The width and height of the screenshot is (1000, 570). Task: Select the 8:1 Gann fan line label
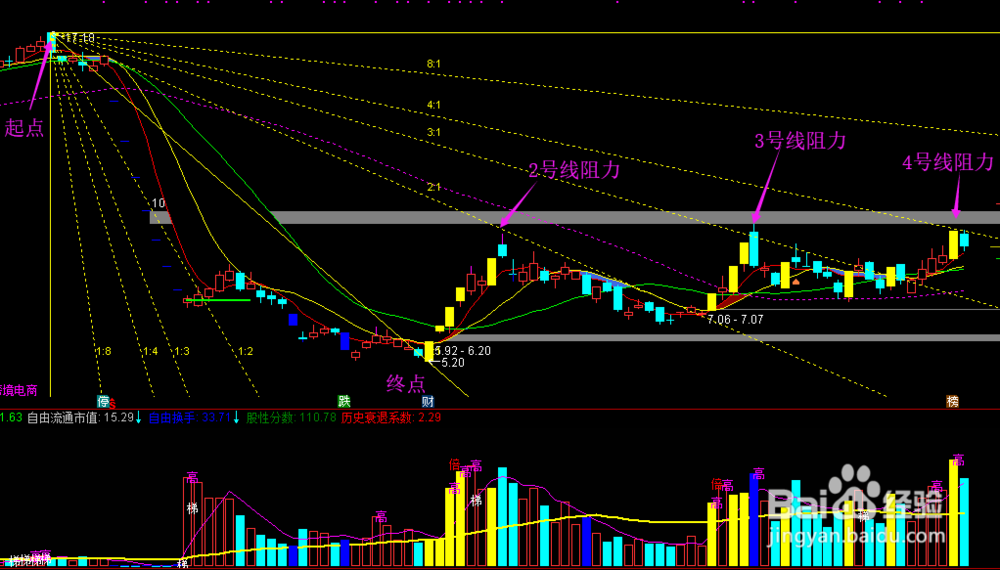click(x=434, y=64)
